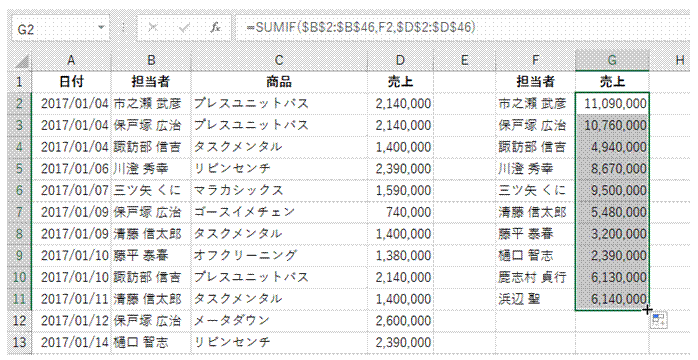Click cell showing 8,670,000

coord(612,169)
